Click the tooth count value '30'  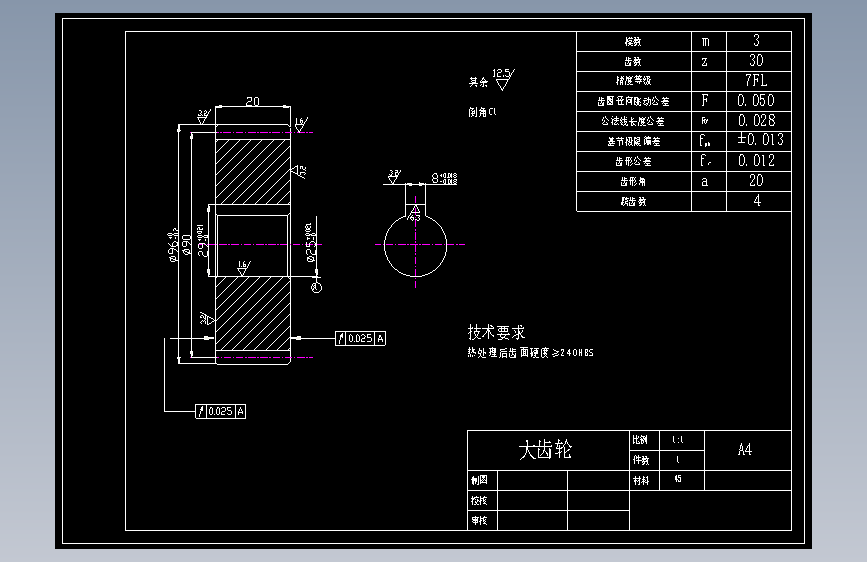click(756, 60)
